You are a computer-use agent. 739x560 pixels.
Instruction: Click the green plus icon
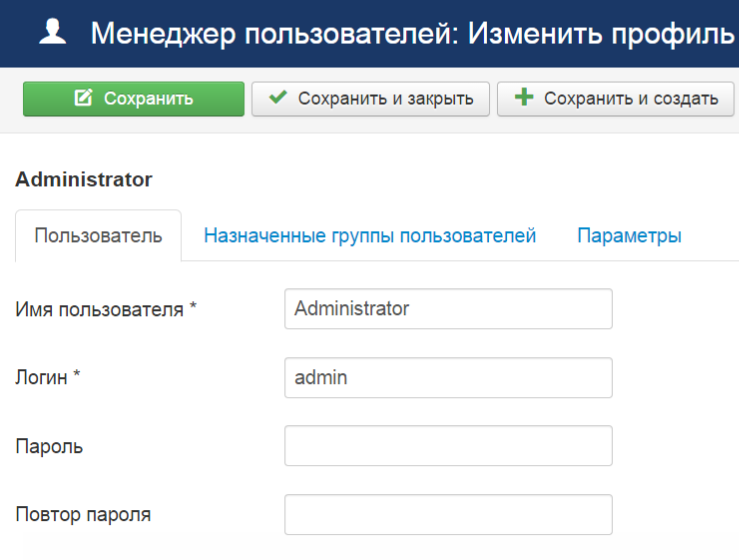pyautogui.click(x=523, y=99)
